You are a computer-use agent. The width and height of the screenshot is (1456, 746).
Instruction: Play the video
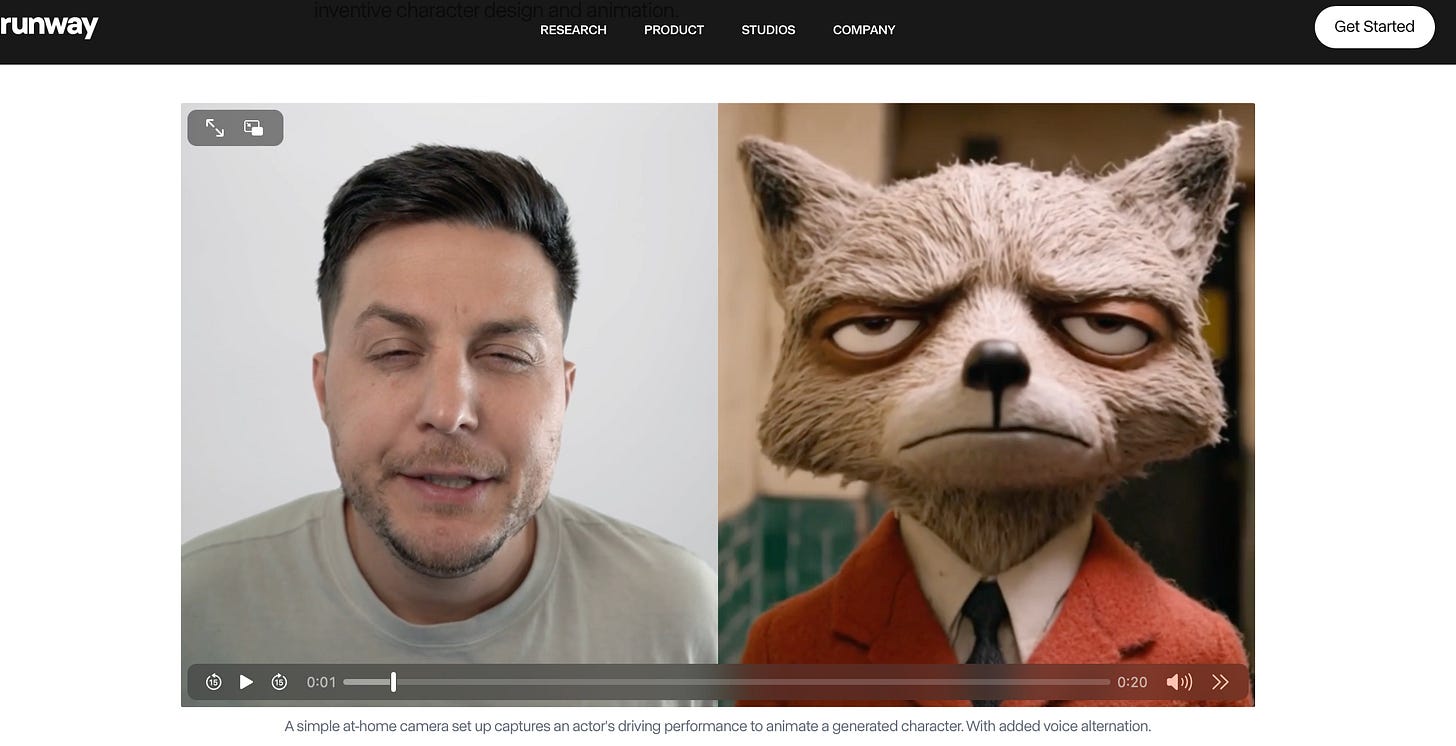point(246,682)
